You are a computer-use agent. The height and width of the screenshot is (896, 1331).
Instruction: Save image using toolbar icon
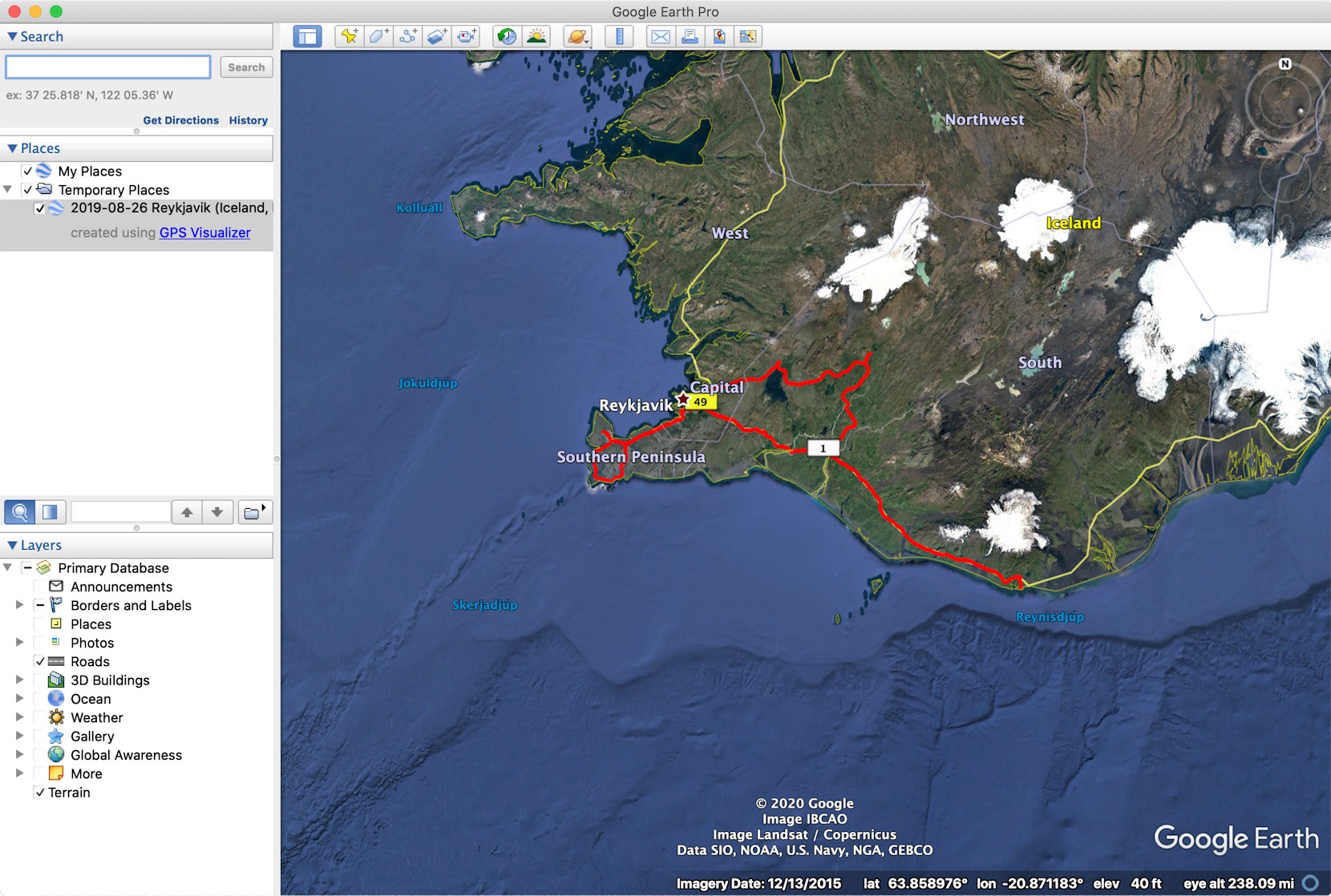click(719, 37)
